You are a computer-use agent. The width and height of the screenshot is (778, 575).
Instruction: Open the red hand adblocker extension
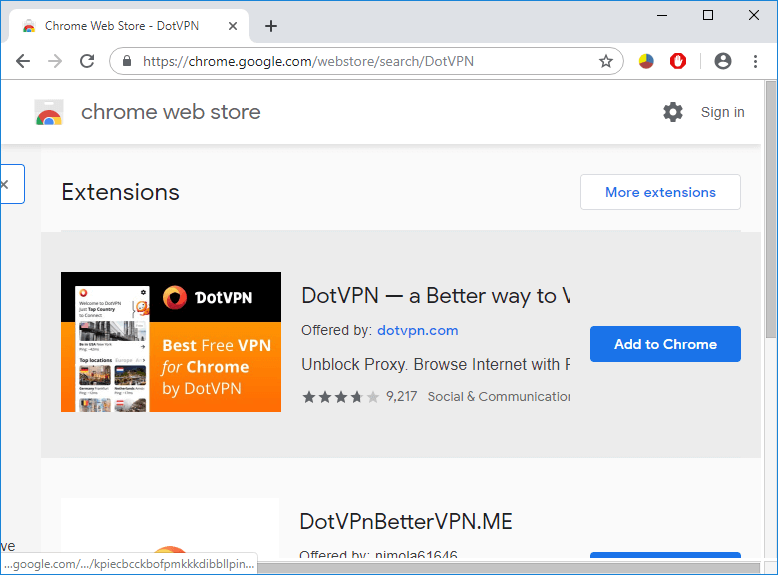[x=678, y=61]
